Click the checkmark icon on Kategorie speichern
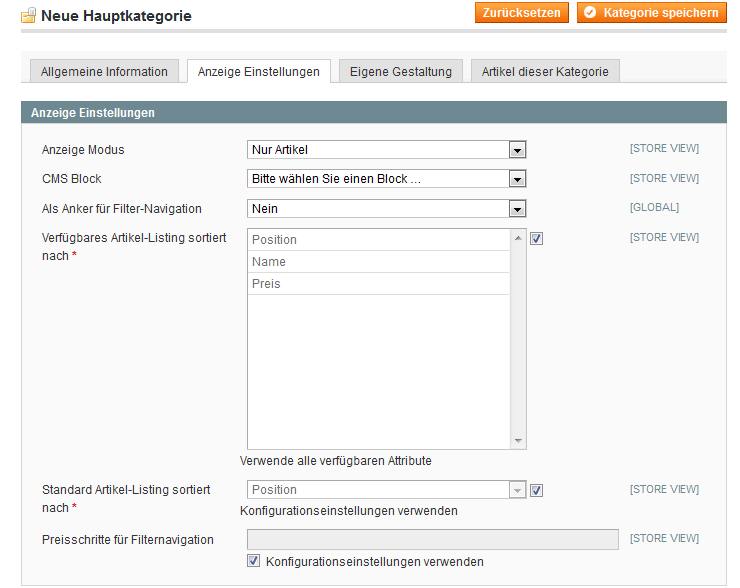The image size is (740, 588). 590,12
